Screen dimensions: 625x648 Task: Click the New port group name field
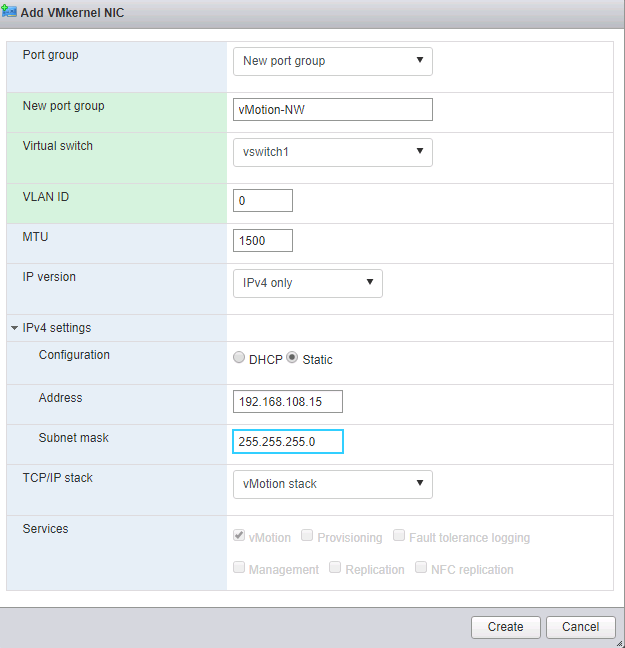point(332,109)
